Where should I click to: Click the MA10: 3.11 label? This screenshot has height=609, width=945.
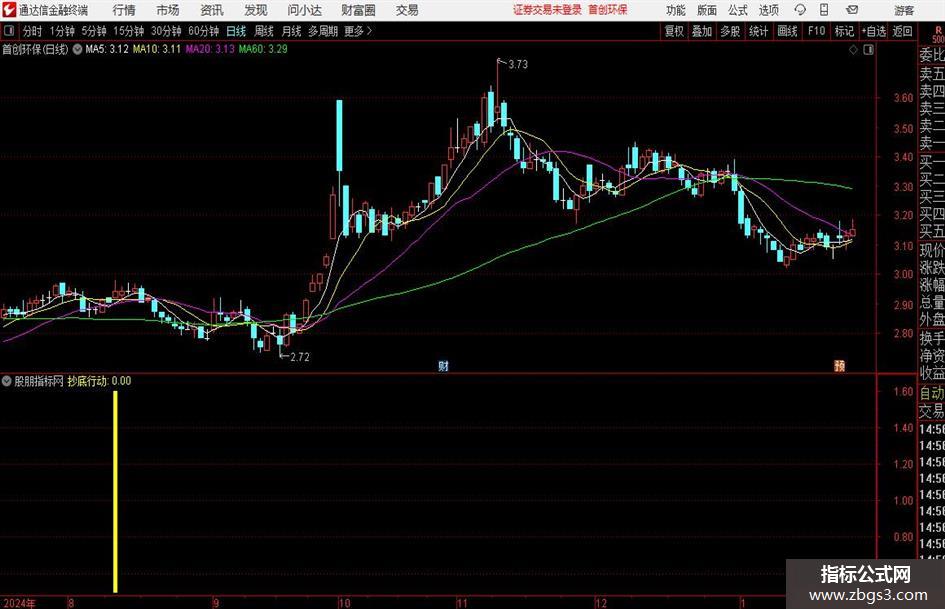(x=157, y=49)
